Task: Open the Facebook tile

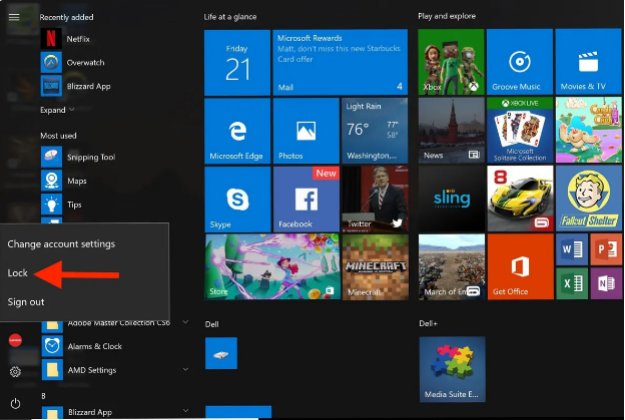Action: [306, 199]
